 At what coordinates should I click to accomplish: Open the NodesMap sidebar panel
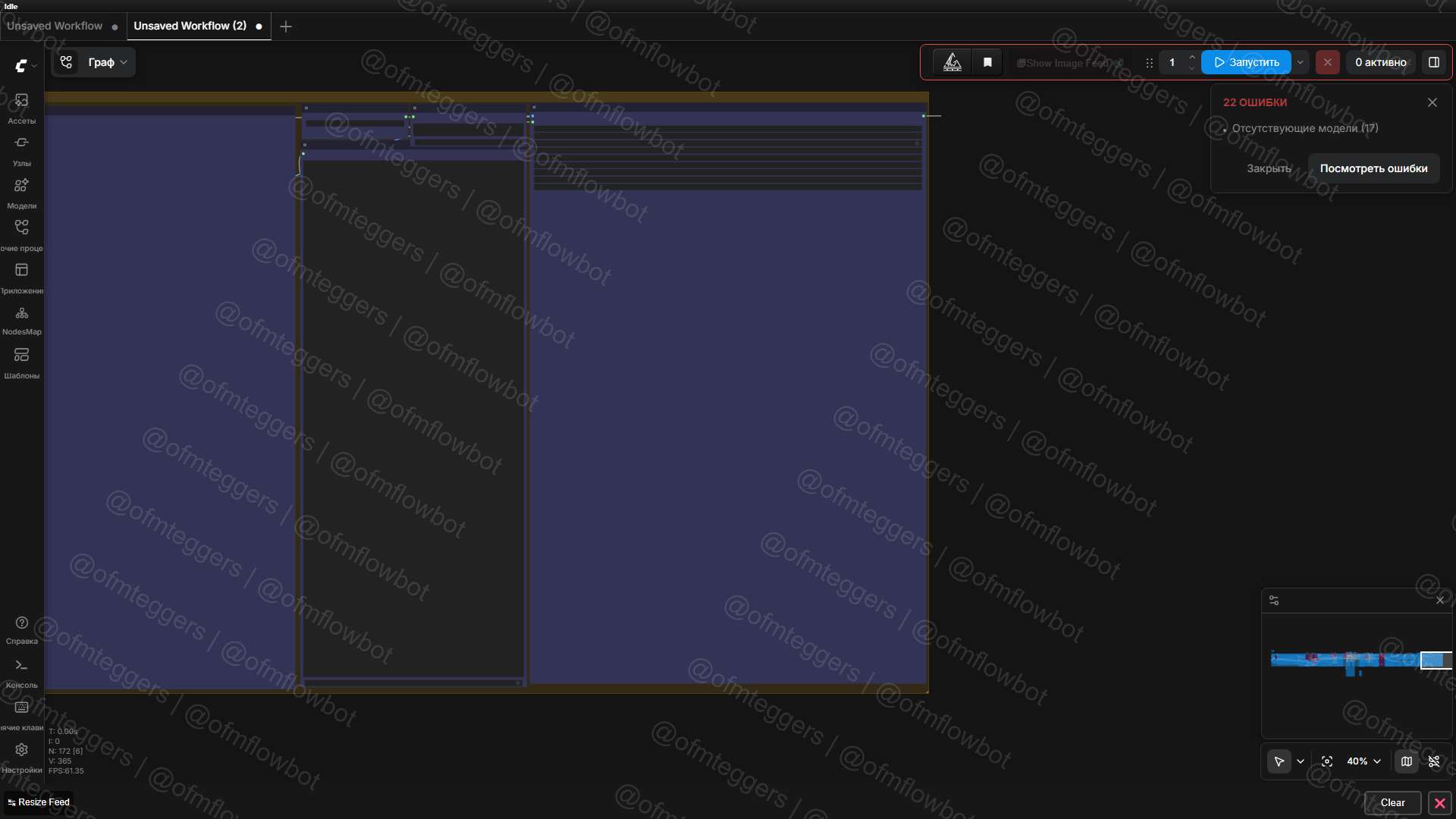pos(21,320)
